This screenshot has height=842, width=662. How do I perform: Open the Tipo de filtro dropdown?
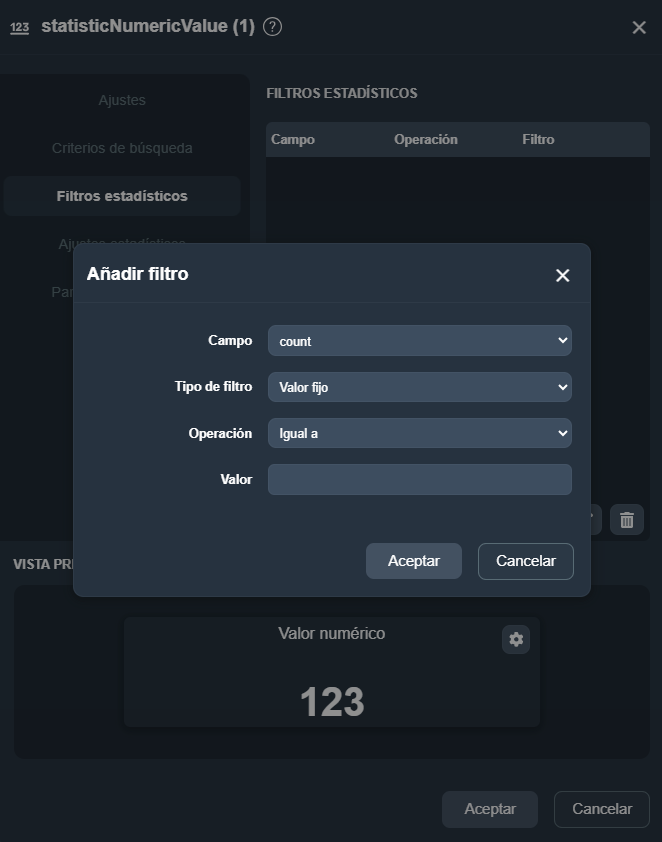419,387
